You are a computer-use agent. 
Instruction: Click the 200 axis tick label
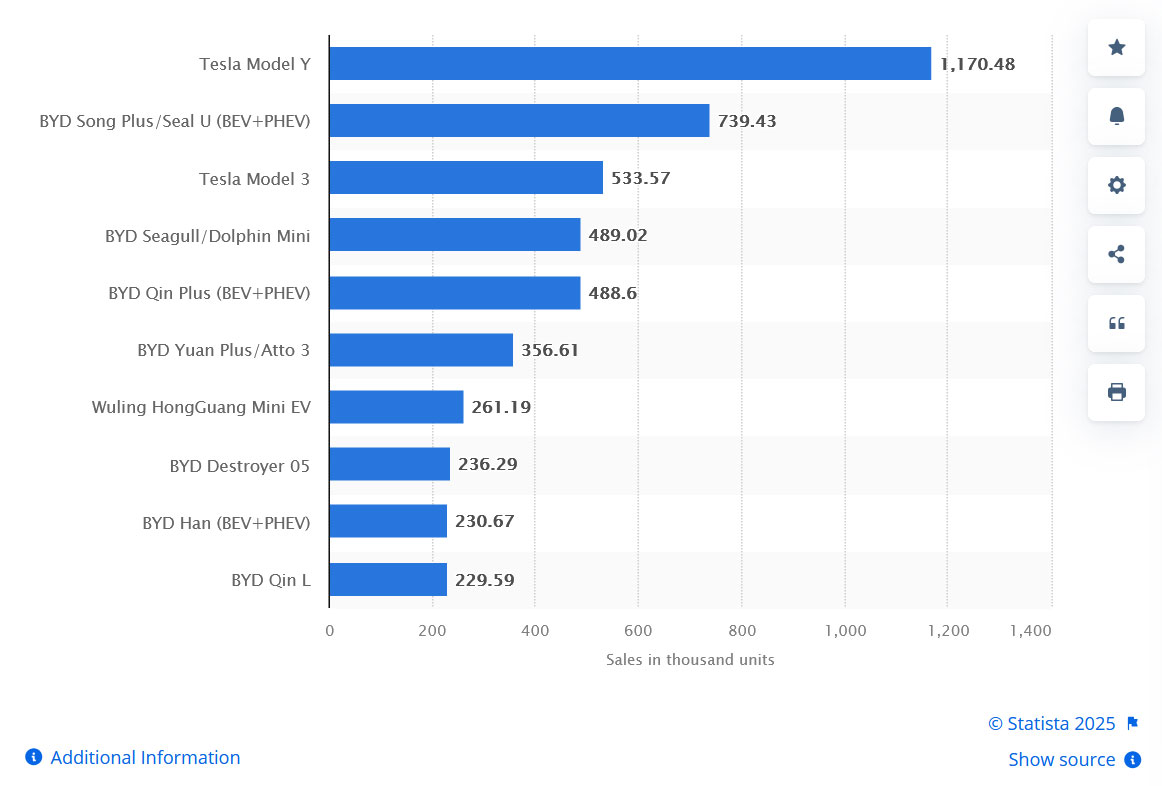click(x=432, y=631)
